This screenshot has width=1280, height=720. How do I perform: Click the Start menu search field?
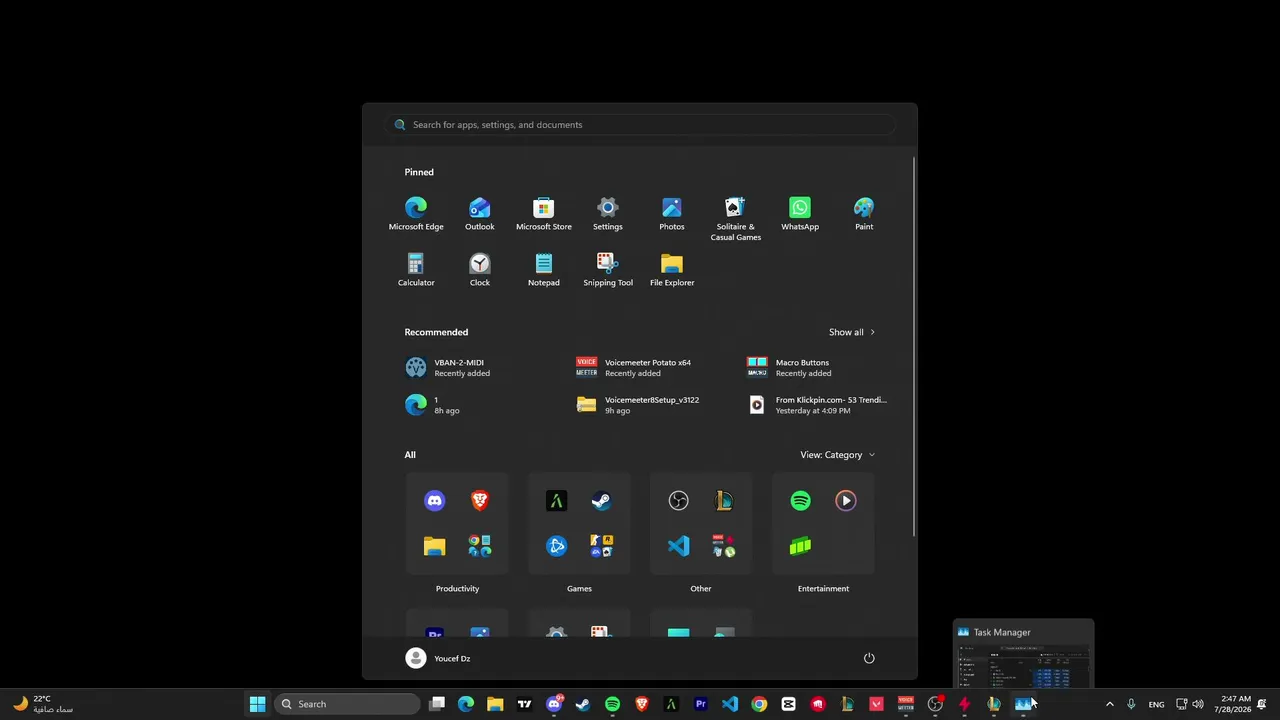[x=640, y=125]
